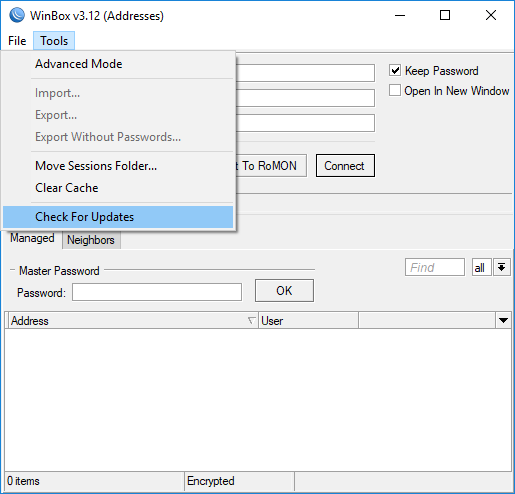Sort by the Address column header
The image size is (515, 494).
133,321
